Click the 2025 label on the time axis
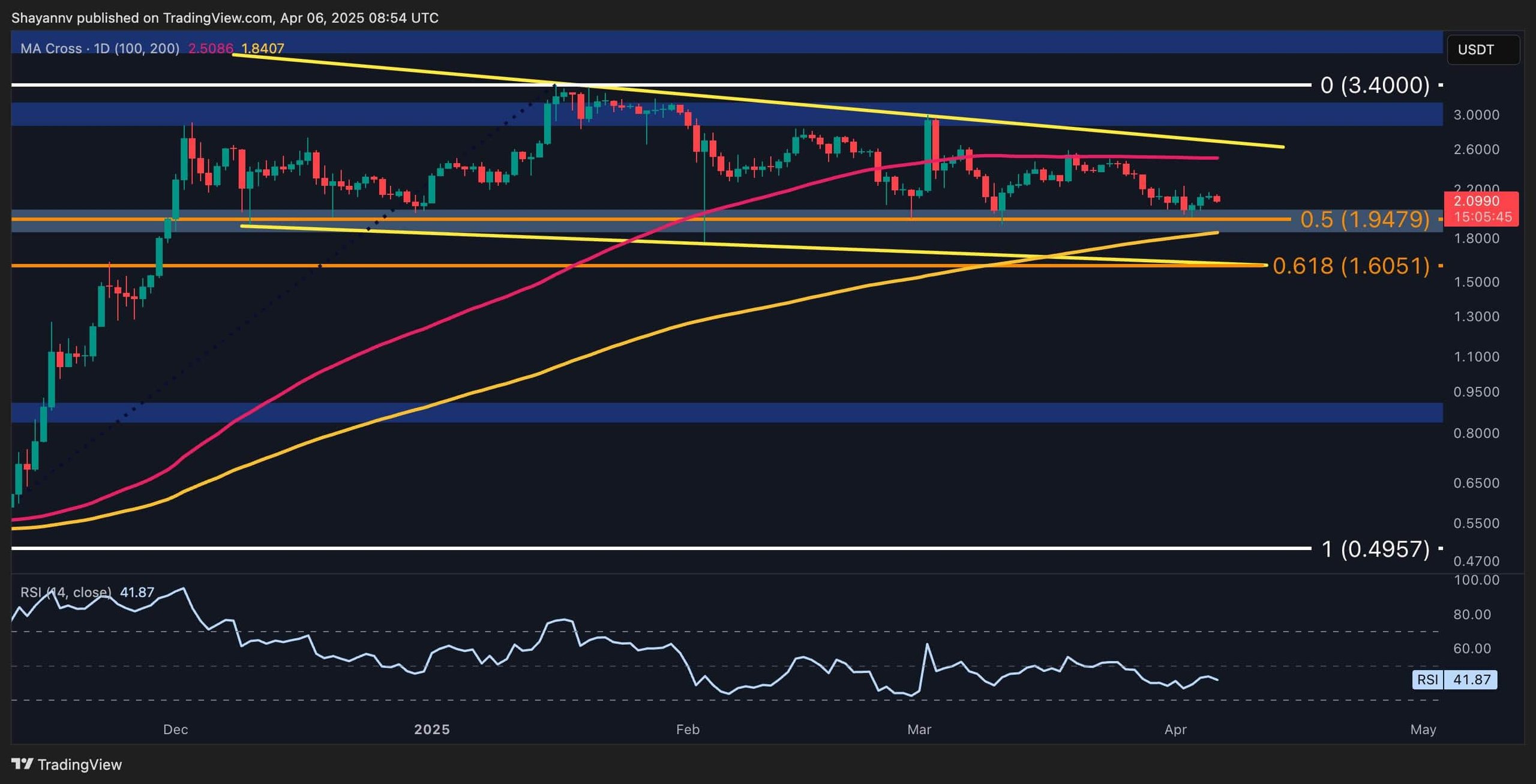The image size is (1536, 784). point(433,730)
